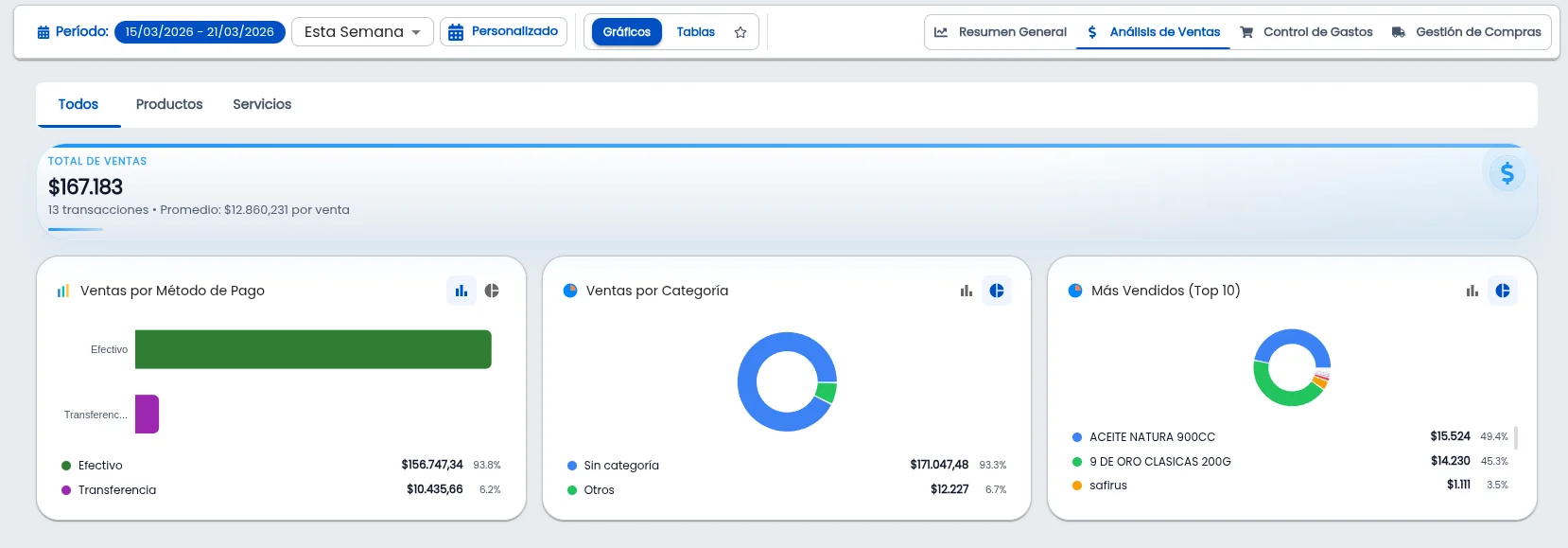Screen dimensions: 1568x548
Task: Click the green Efectivo bar in chart
Action: tap(313, 349)
